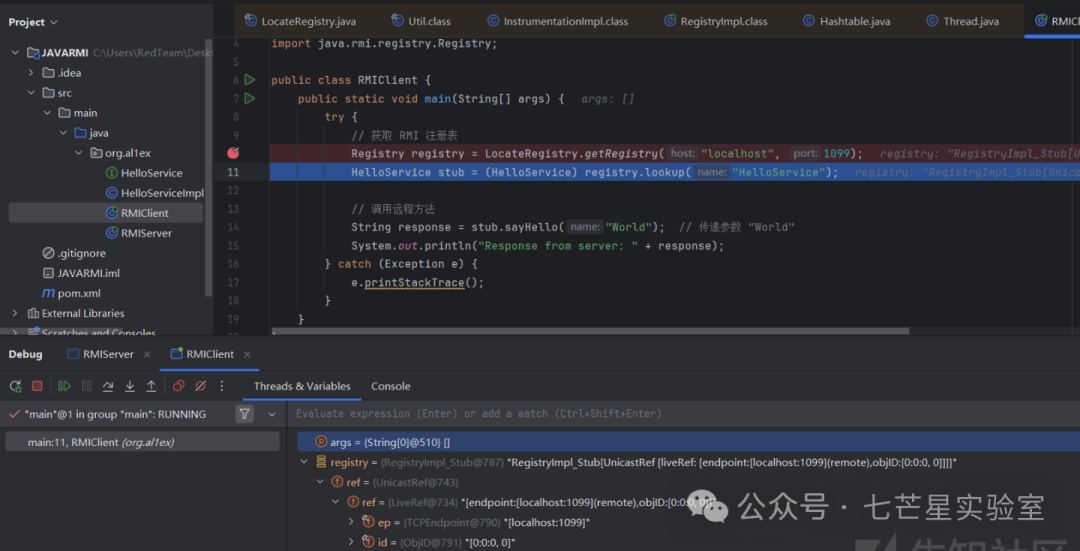Click the run gutter icon beside class RMIClient
Viewport: 1080px width, 551px height.
pos(249,80)
